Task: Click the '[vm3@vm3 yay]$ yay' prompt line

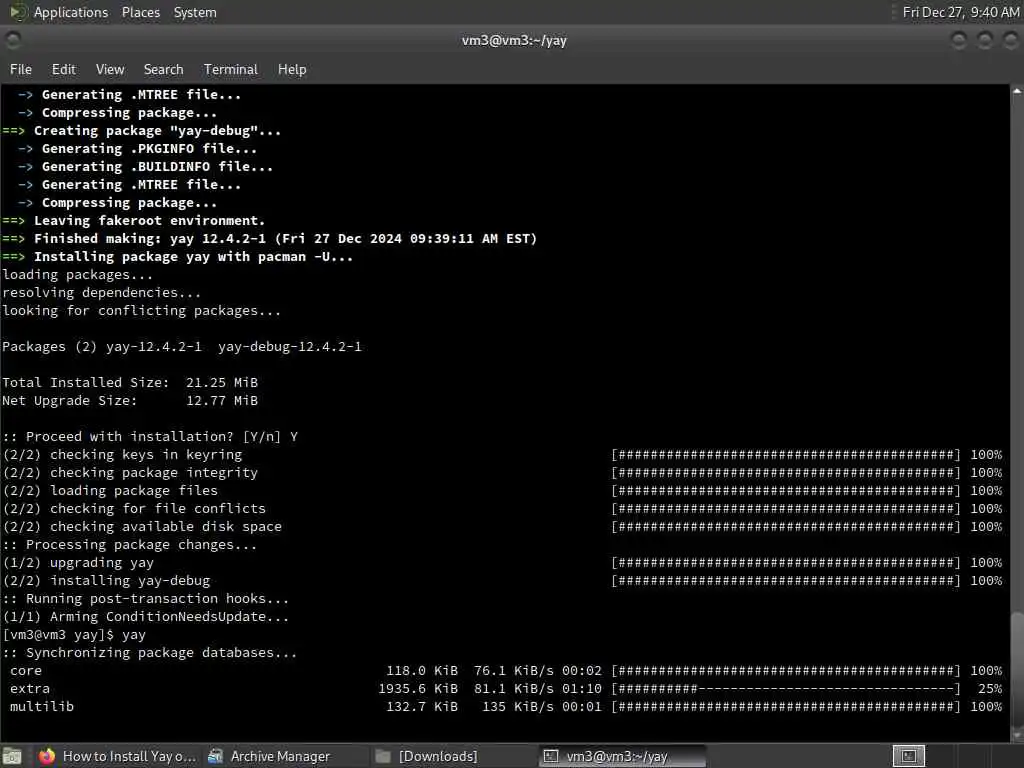Action: point(74,635)
